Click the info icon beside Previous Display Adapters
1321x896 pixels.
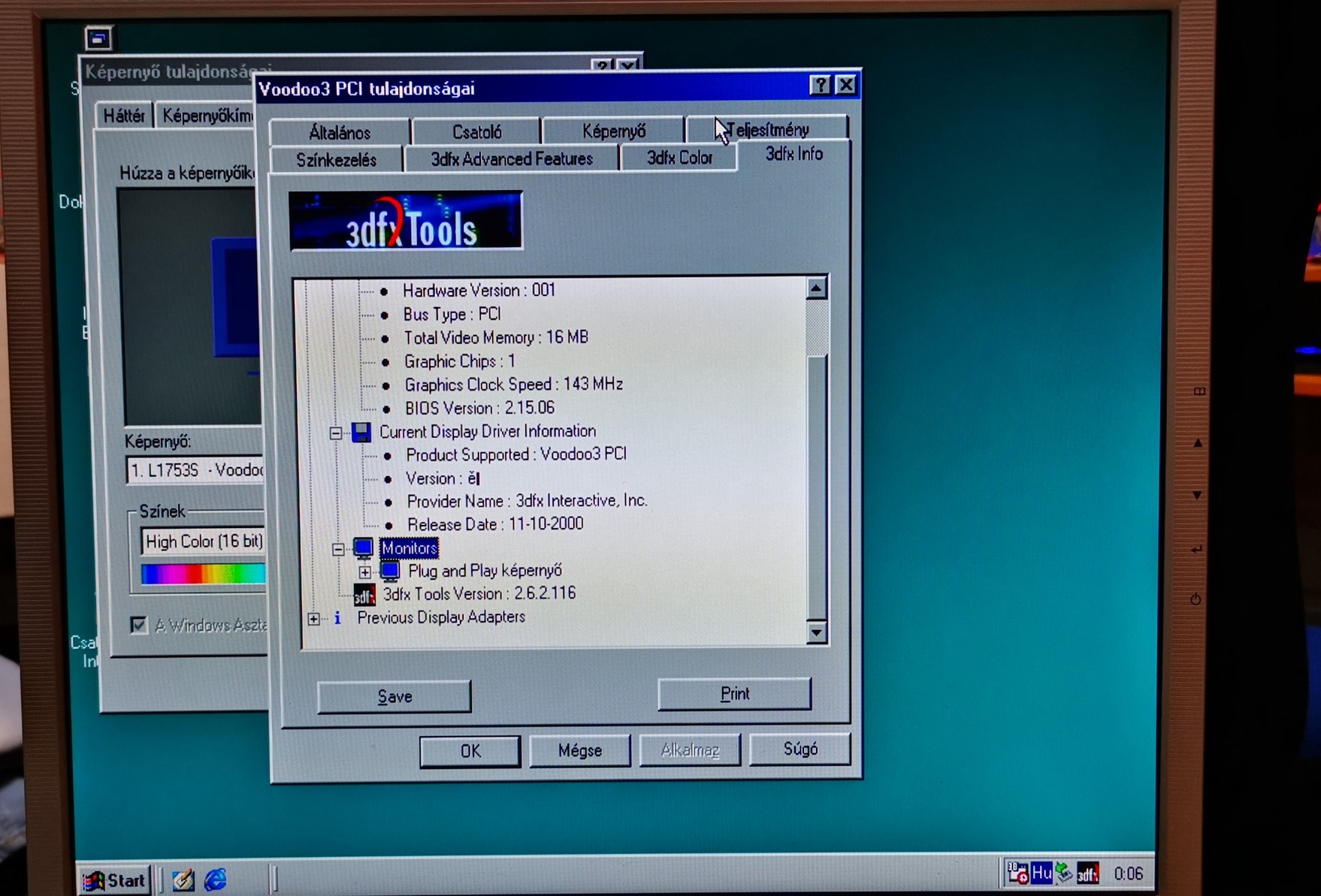[337, 618]
